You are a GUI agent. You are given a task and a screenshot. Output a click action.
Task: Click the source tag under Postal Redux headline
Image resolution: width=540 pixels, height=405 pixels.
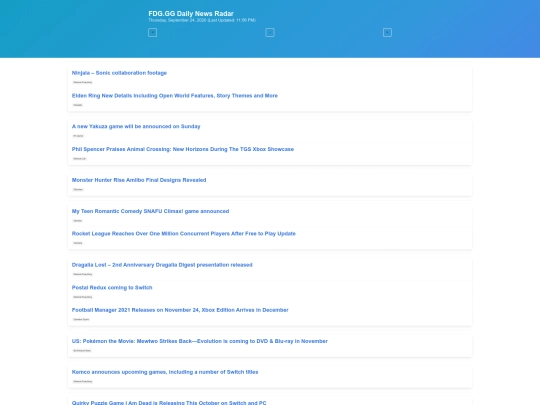point(83,297)
